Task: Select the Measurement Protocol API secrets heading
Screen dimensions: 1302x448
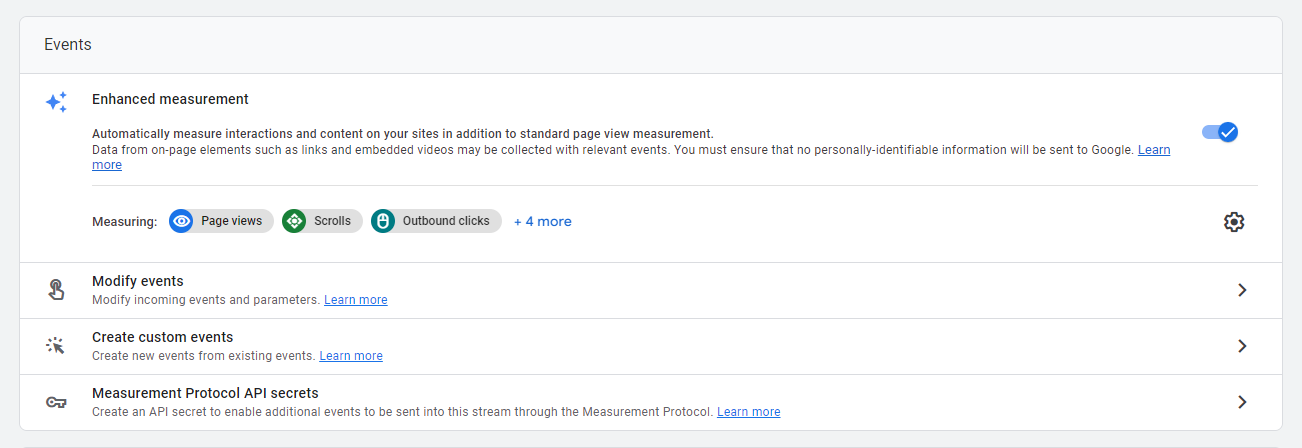Action: tap(205, 393)
